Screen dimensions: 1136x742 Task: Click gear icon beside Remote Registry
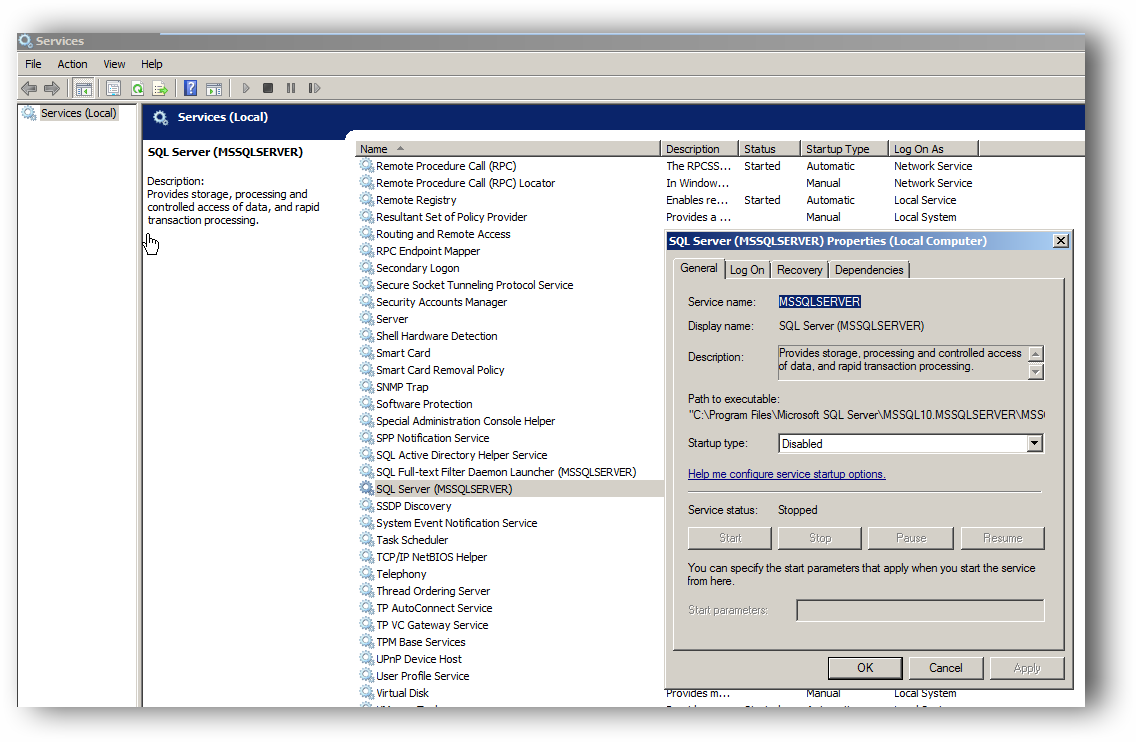click(367, 199)
